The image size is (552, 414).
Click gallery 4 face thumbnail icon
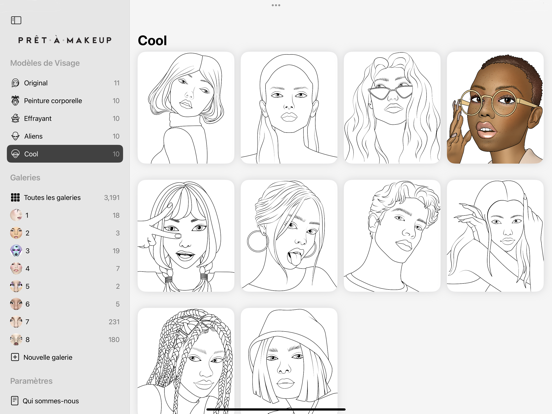[16, 269]
